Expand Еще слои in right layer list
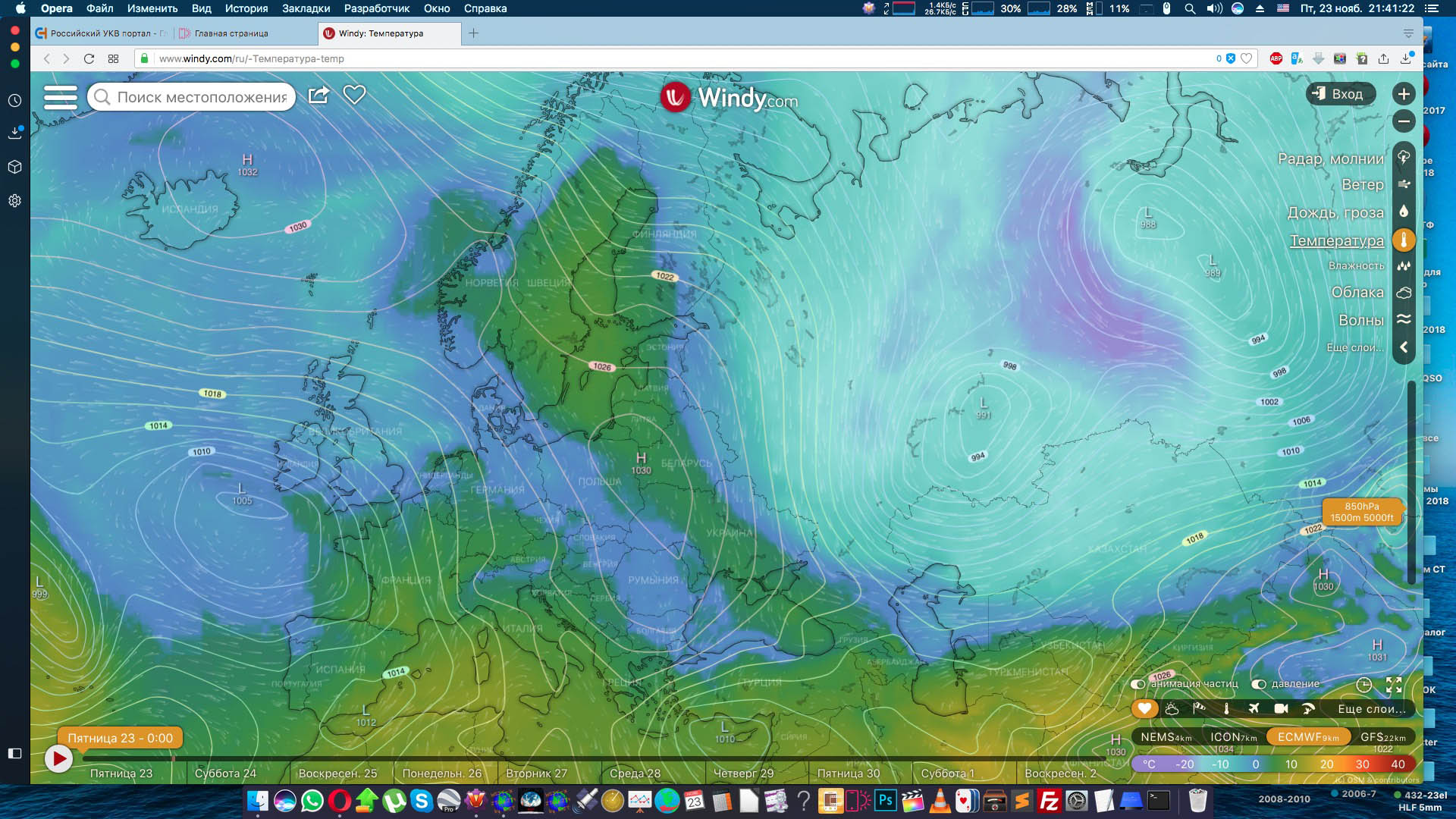 1354,347
